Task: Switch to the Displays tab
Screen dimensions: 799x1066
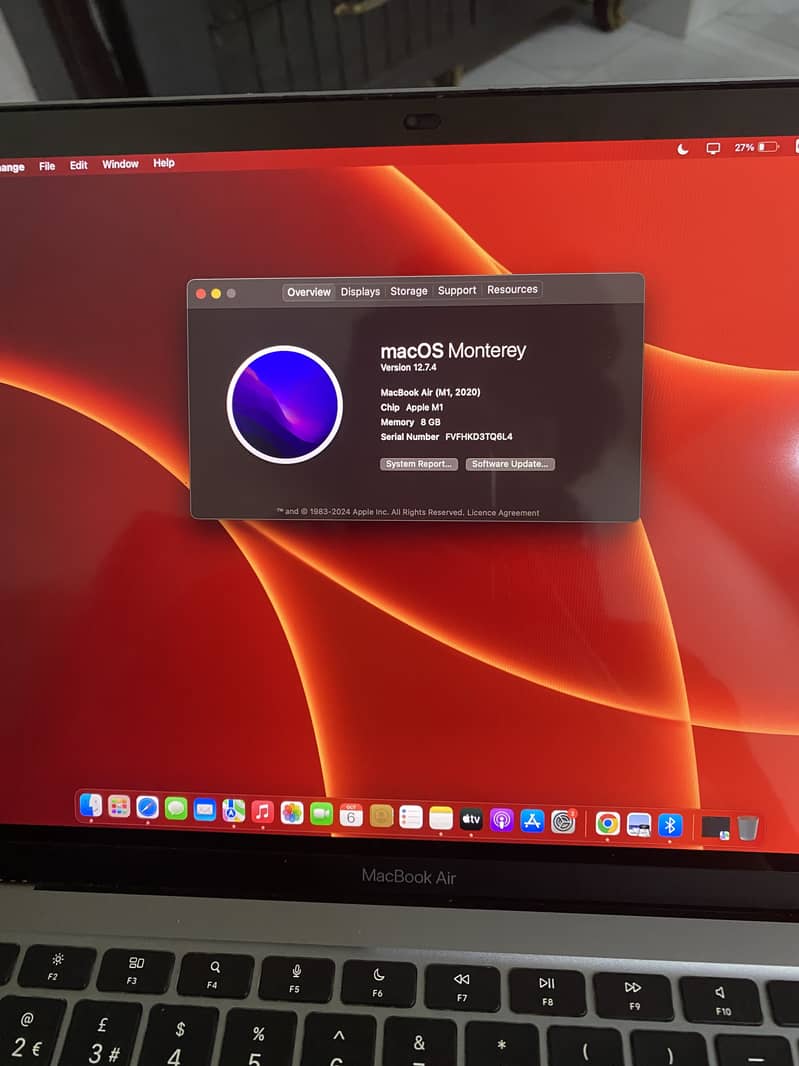Action: 360,291
